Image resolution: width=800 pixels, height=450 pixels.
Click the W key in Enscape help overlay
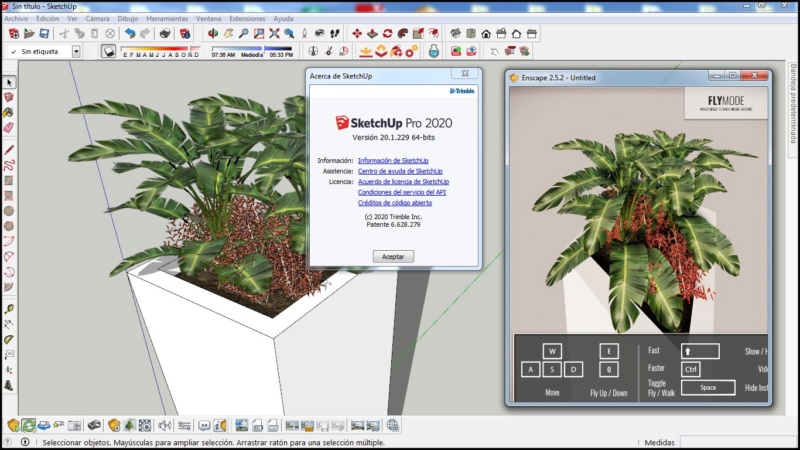(x=552, y=351)
